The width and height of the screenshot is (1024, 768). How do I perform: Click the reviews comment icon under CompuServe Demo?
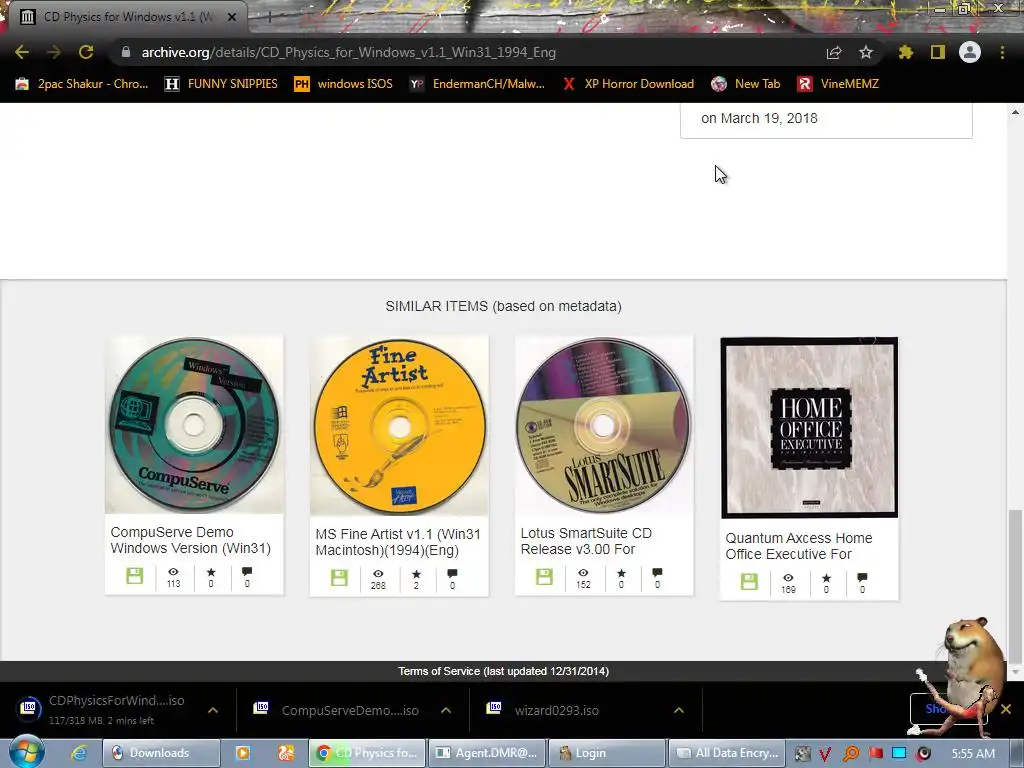247,571
